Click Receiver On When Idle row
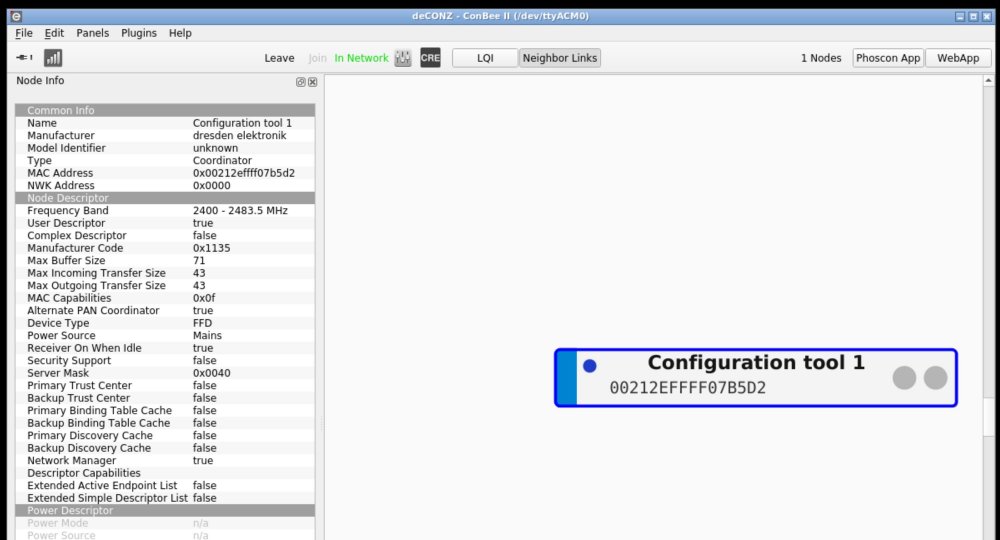This screenshot has width=1000, height=540. [165, 347]
